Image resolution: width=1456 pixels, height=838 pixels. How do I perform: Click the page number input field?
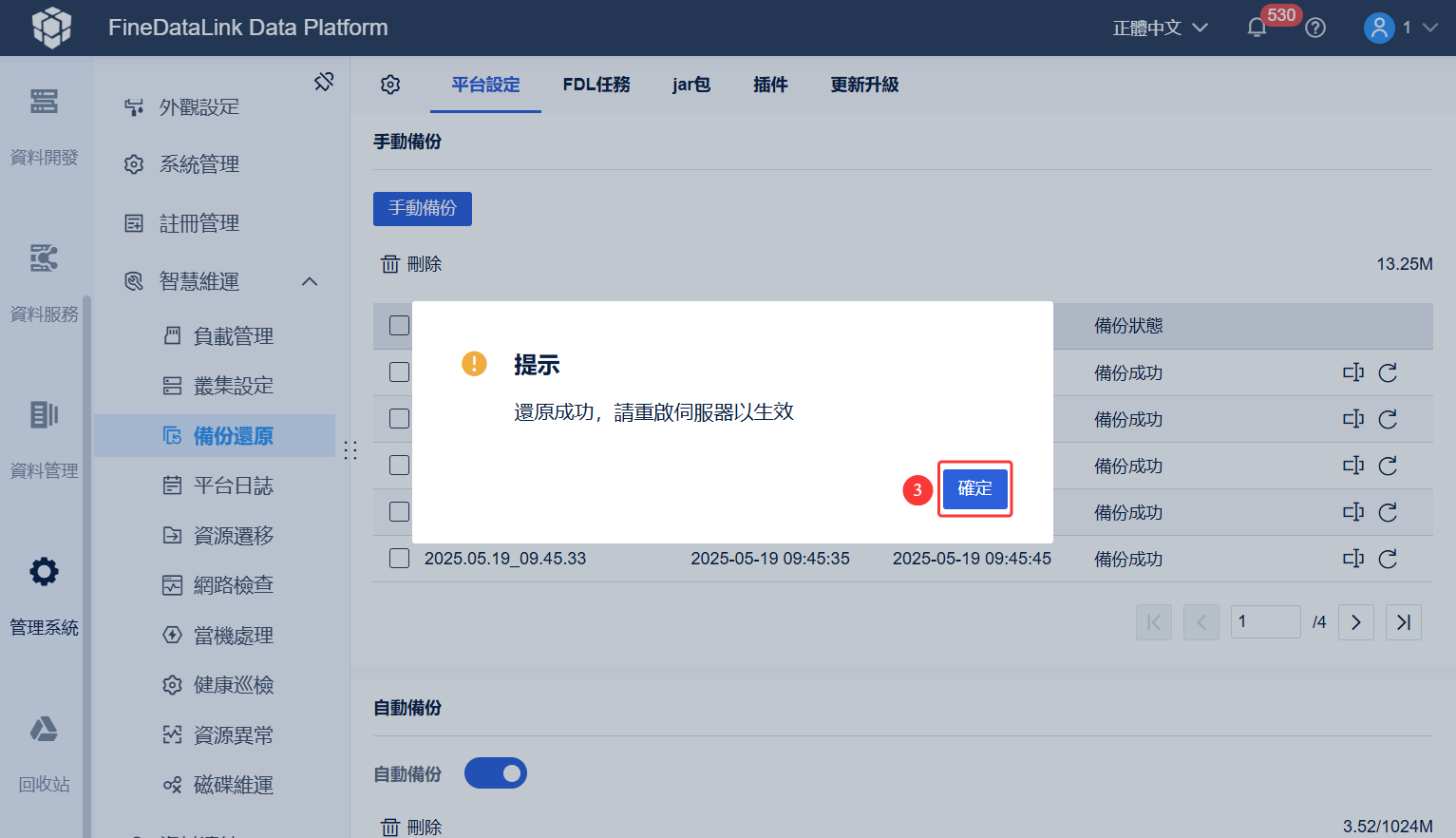(x=1266, y=622)
